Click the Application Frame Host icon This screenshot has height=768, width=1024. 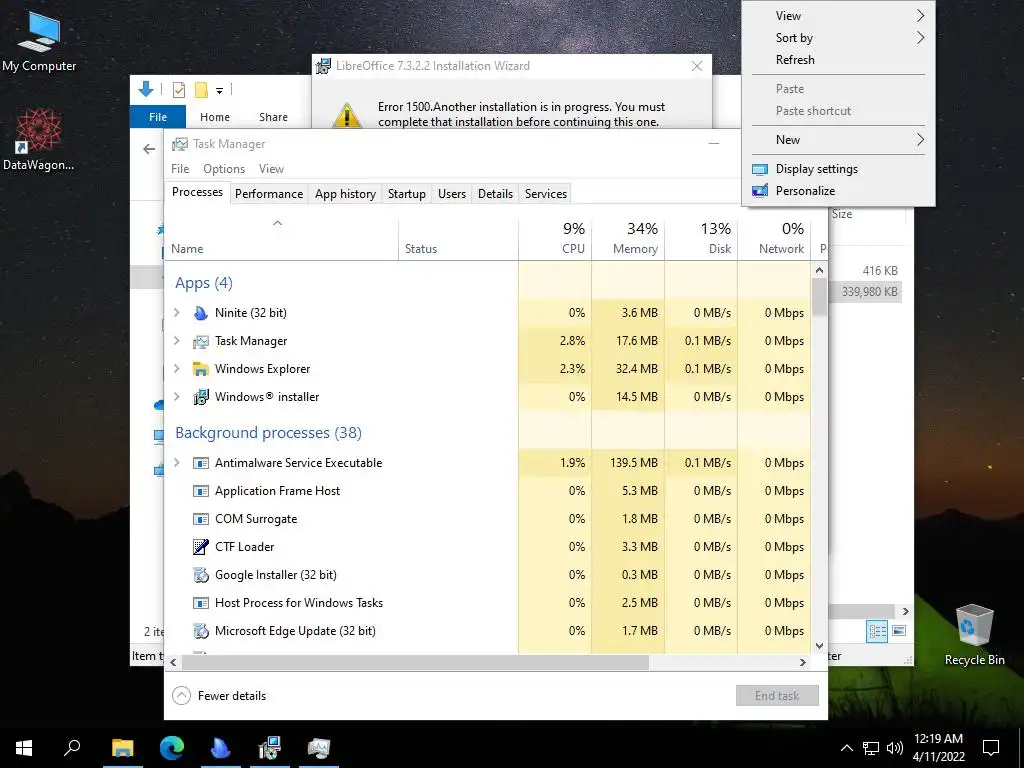coord(200,491)
